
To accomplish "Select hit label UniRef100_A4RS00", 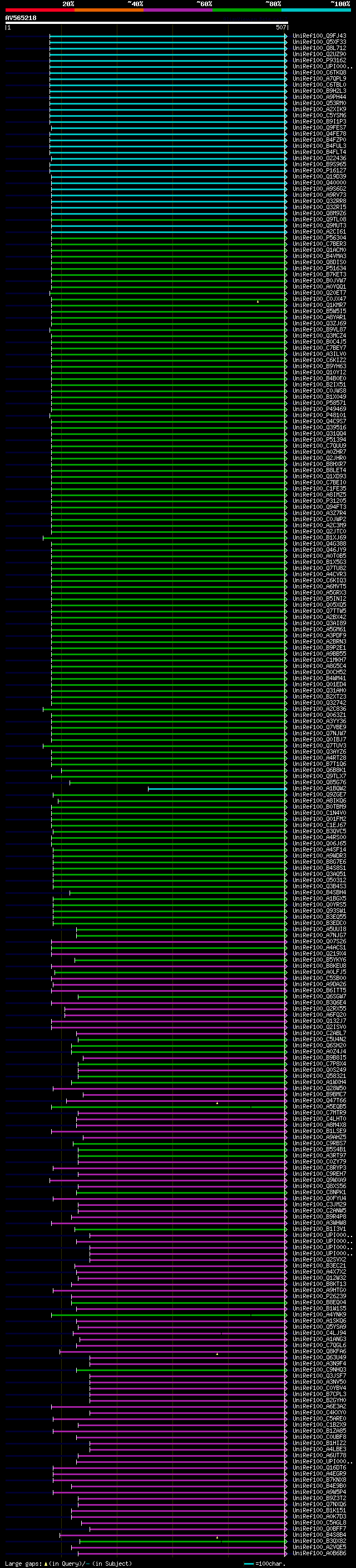I will (319, 838).
